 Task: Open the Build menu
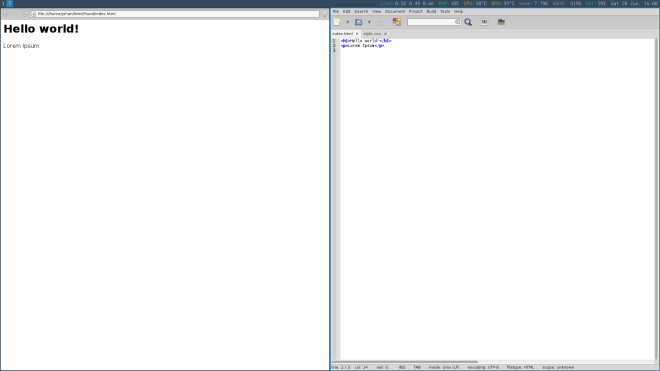pos(431,11)
